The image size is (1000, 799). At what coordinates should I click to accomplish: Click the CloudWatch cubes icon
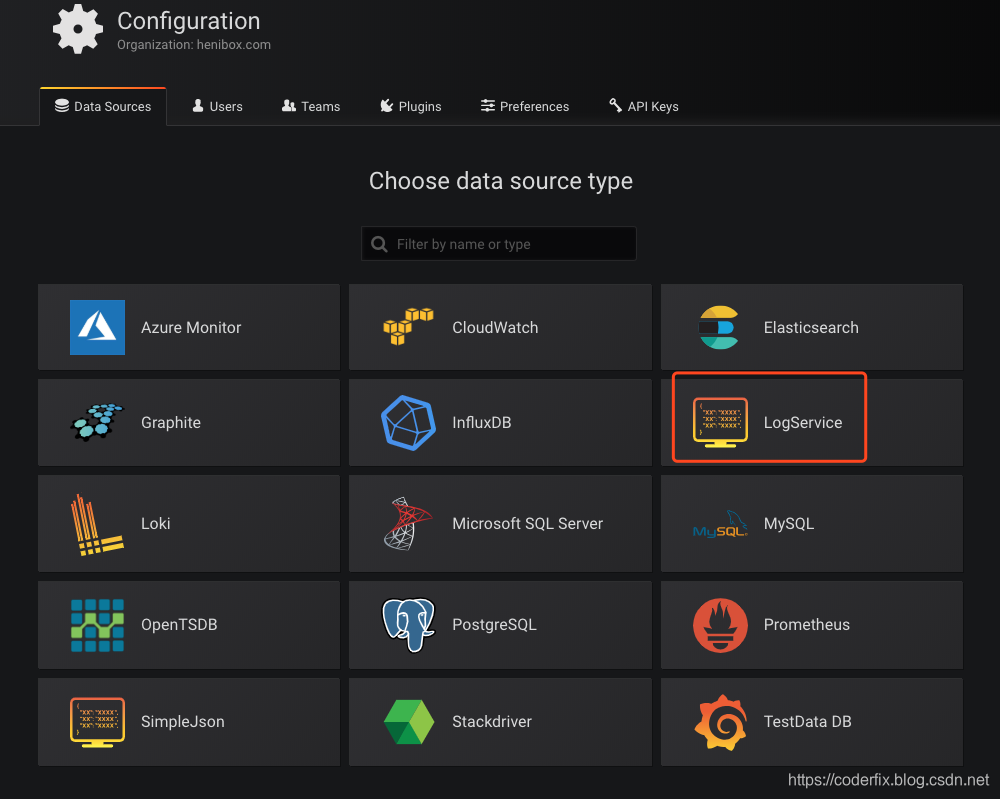(408, 326)
